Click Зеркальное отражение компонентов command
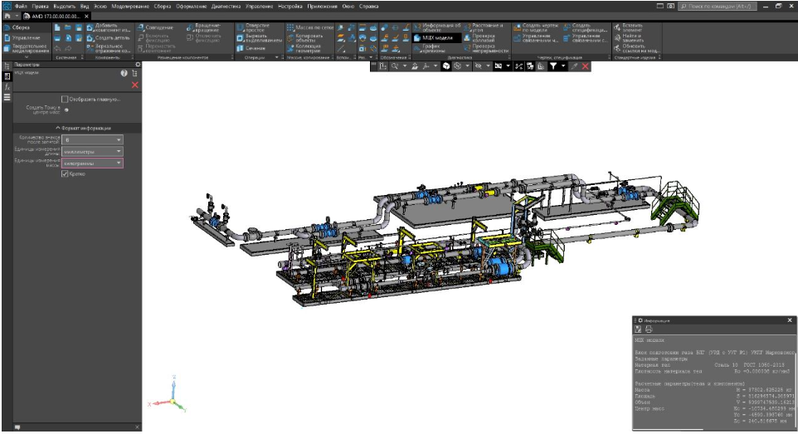Screen dimensions: 798x434 [108, 48]
